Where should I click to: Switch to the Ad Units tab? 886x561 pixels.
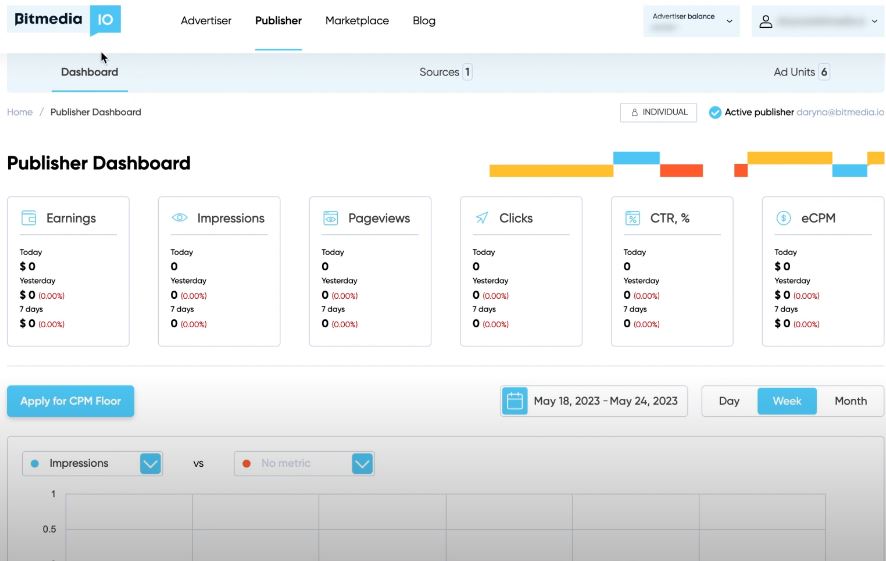click(800, 72)
